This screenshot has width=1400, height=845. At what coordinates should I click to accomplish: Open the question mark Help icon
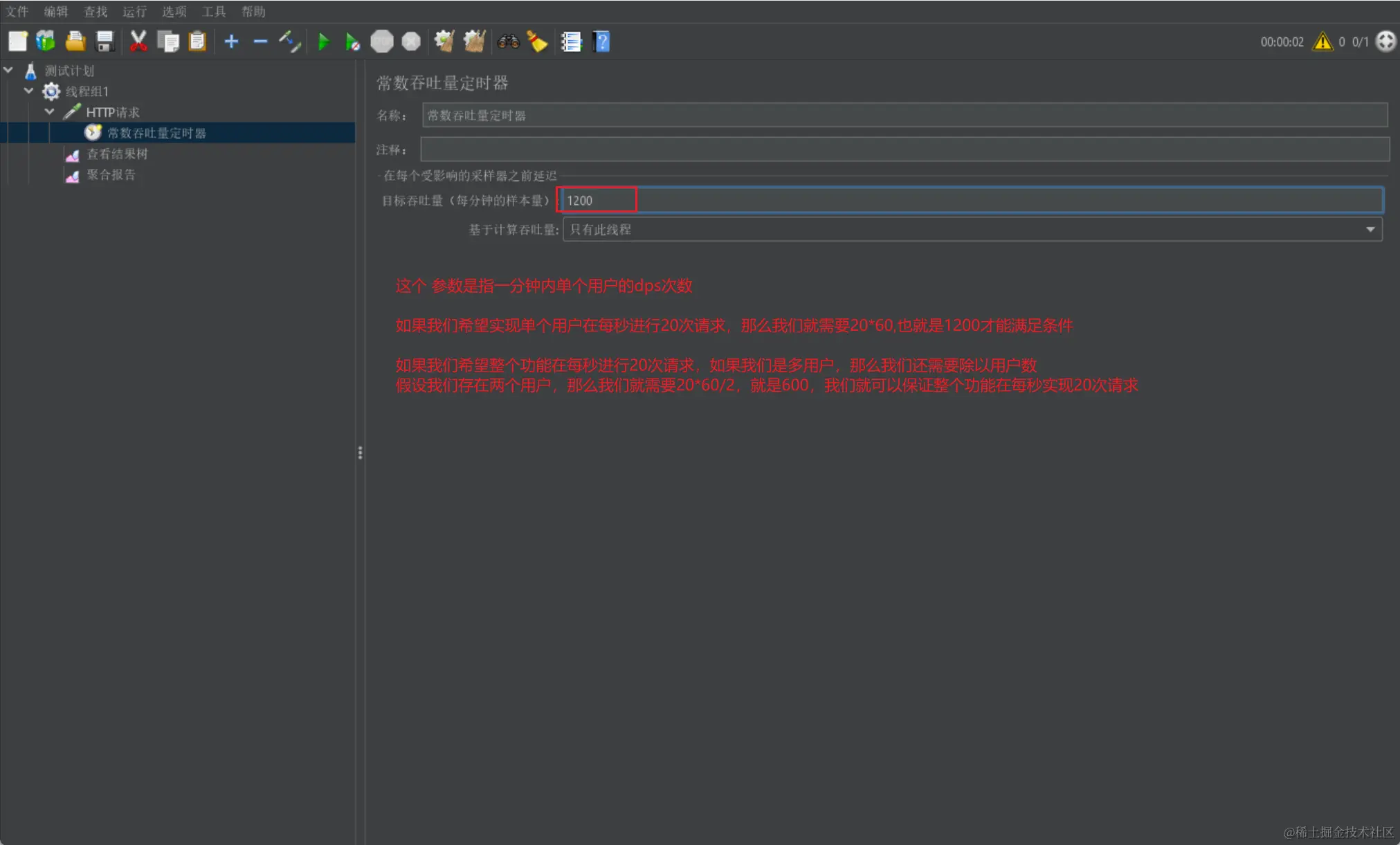602,42
